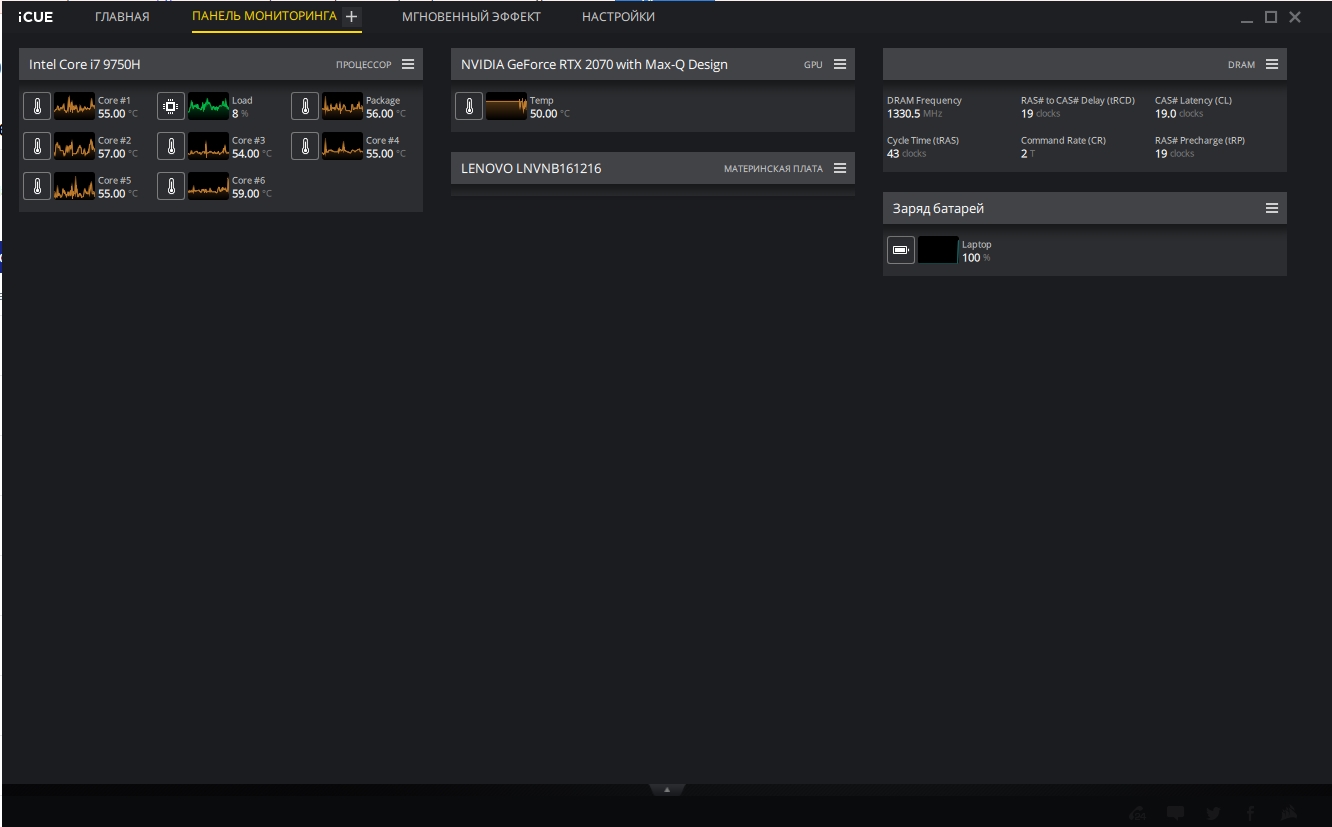Click the МАТЕРИНСКАЯ ПЛАТА label

(x=773, y=169)
